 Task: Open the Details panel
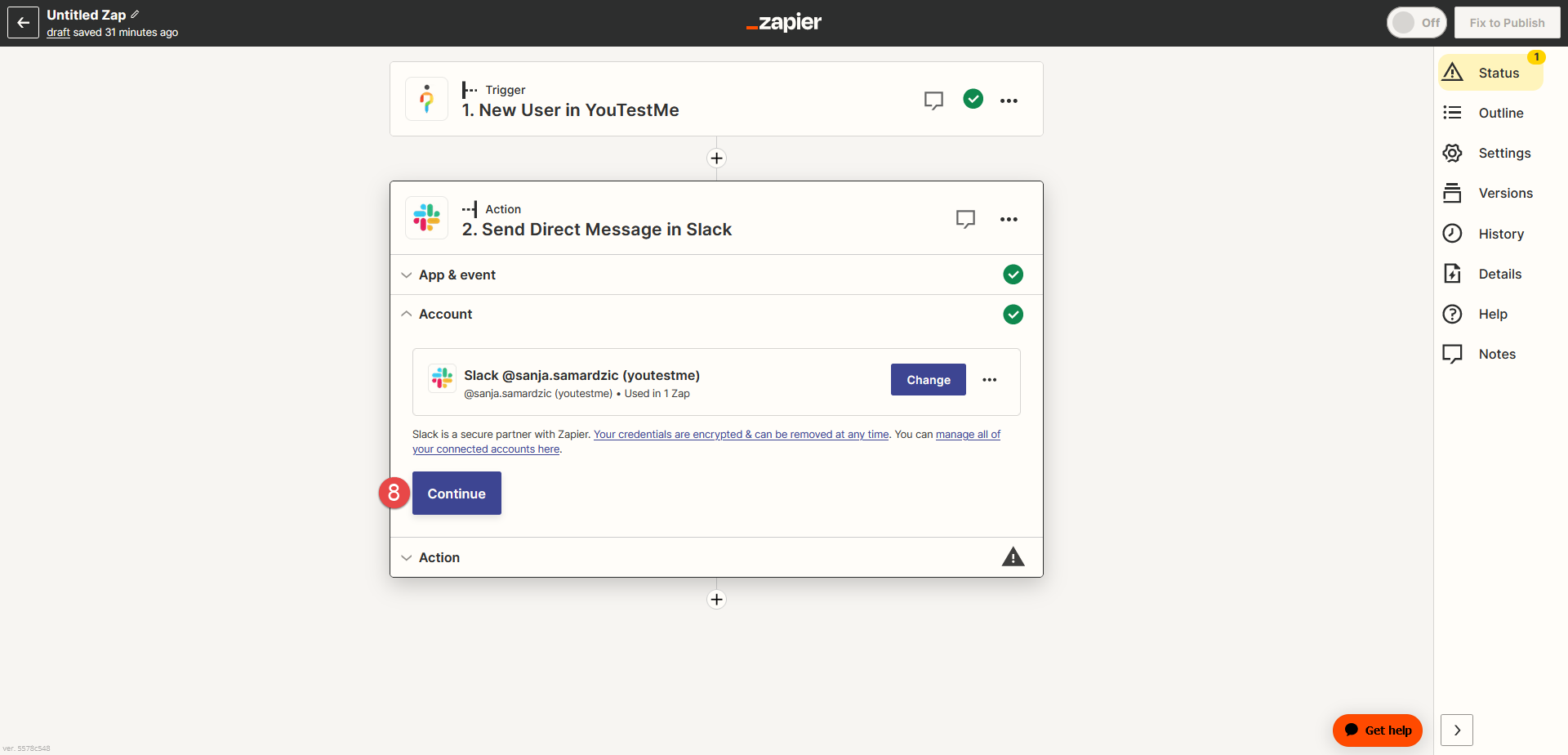[x=1490, y=274]
